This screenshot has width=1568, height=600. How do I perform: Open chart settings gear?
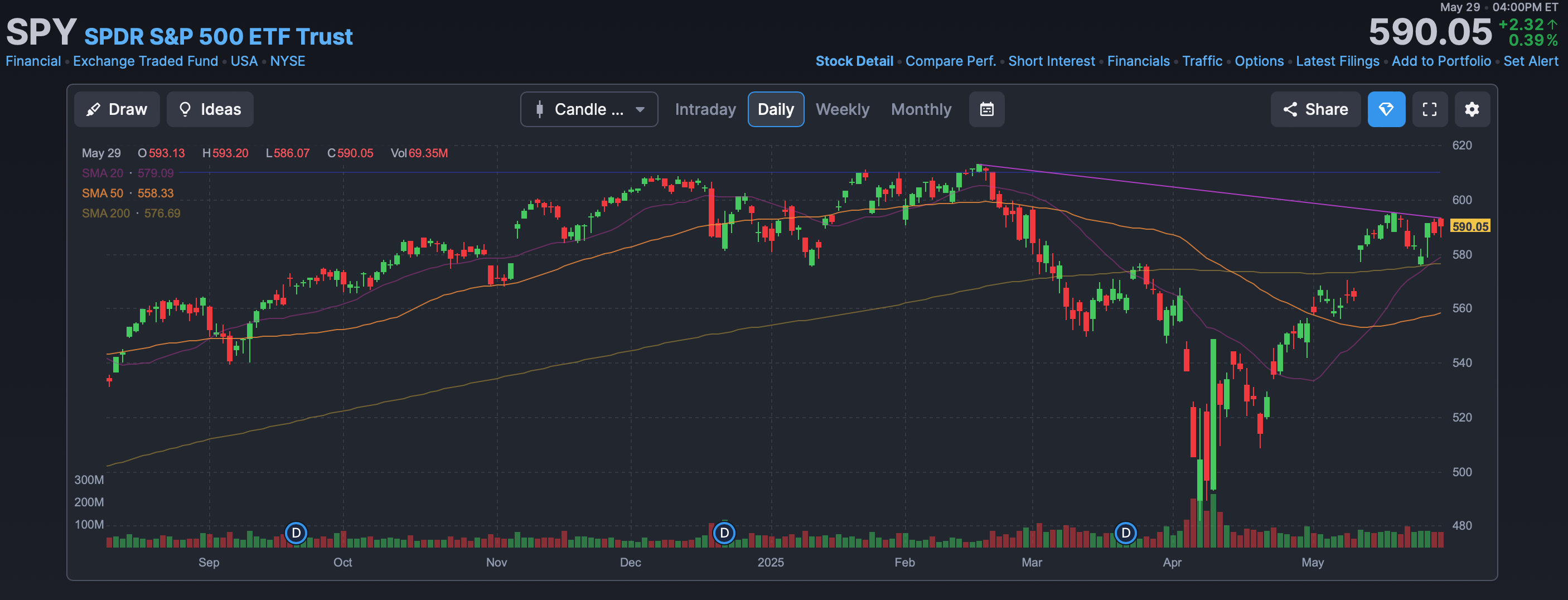point(1472,109)
